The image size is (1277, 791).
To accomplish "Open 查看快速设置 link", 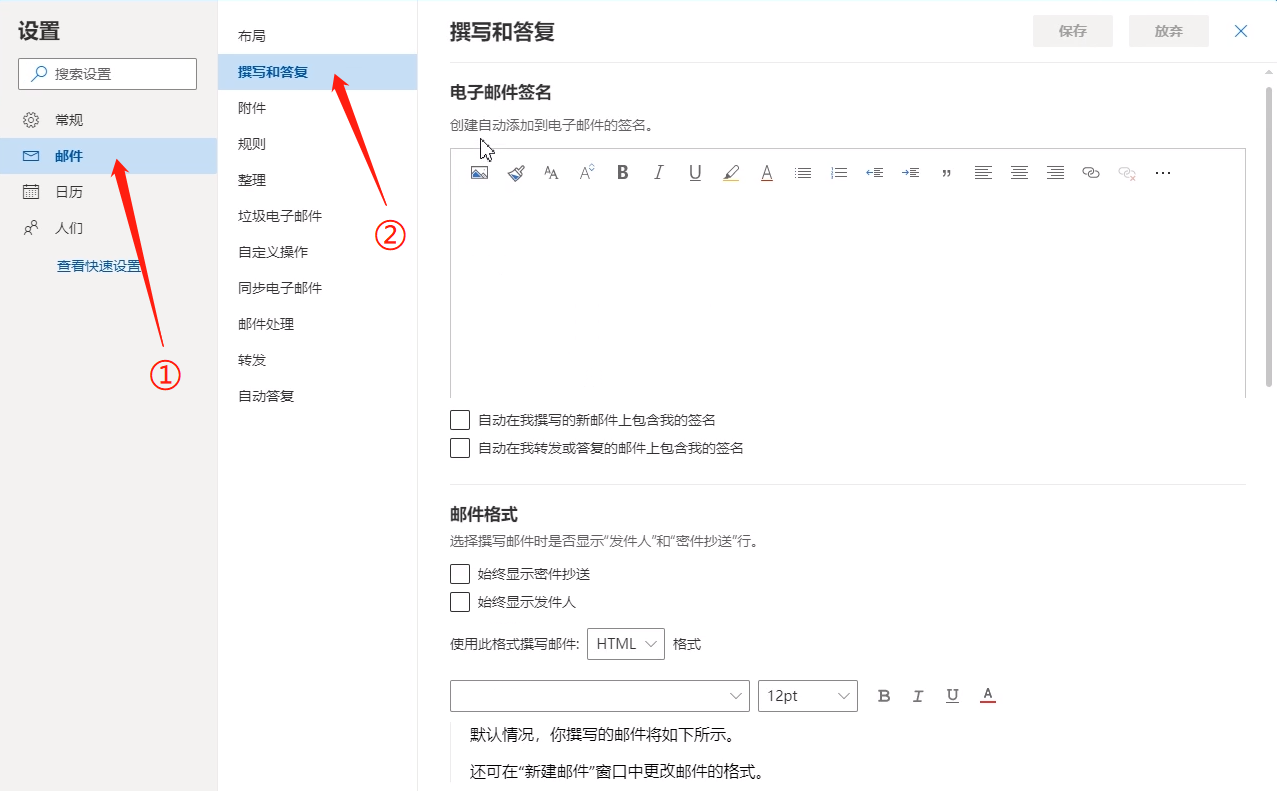I will [x=99, y=265].
